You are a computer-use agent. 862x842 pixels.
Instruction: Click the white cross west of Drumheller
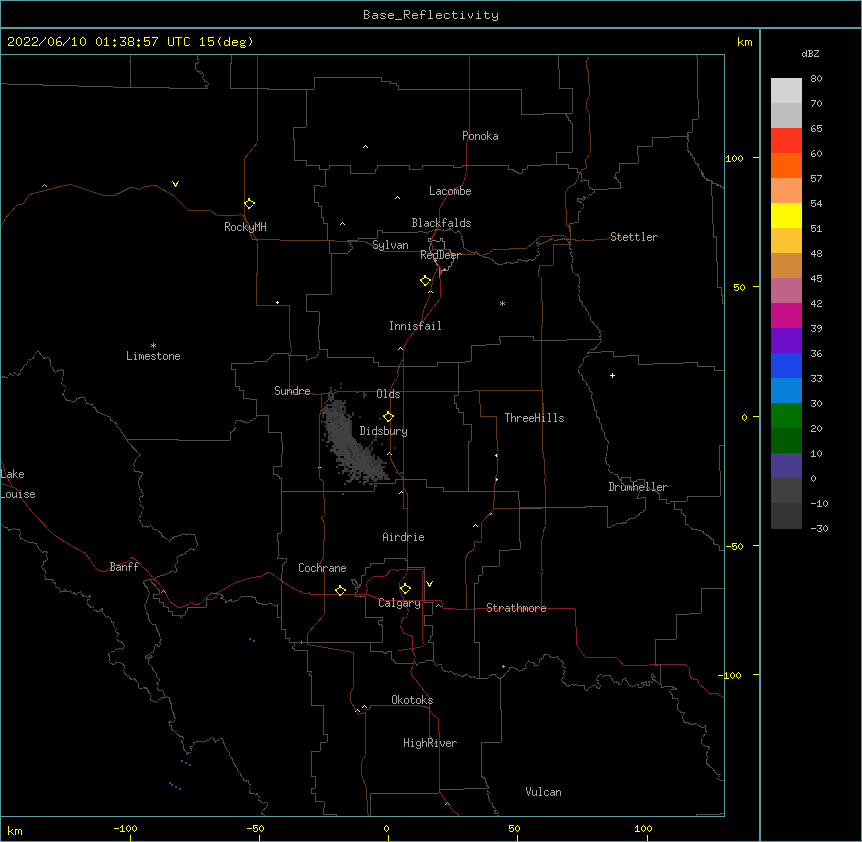tap(612, 375)
